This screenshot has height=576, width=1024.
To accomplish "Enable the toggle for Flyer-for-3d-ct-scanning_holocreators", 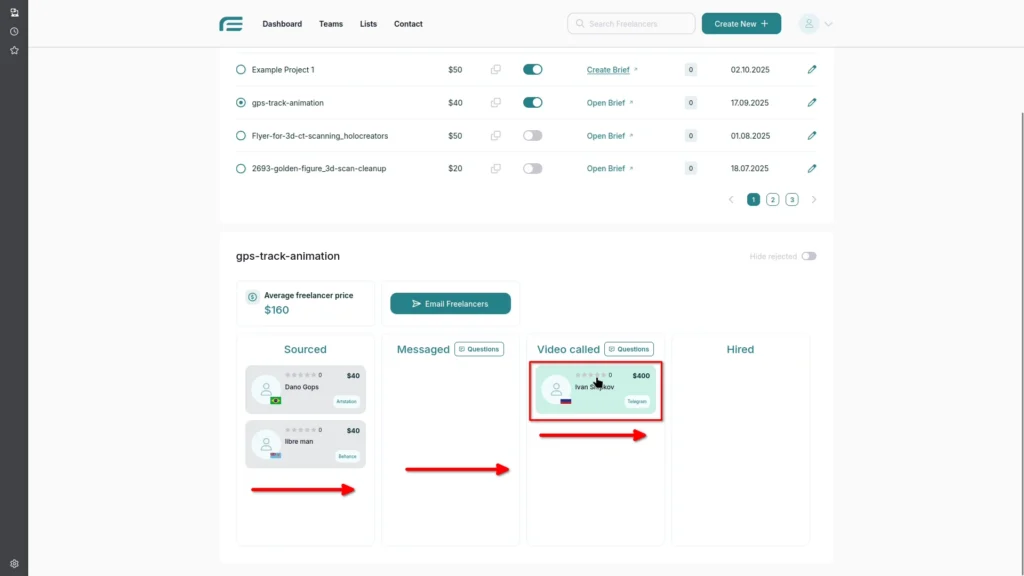I will [533, 135].
